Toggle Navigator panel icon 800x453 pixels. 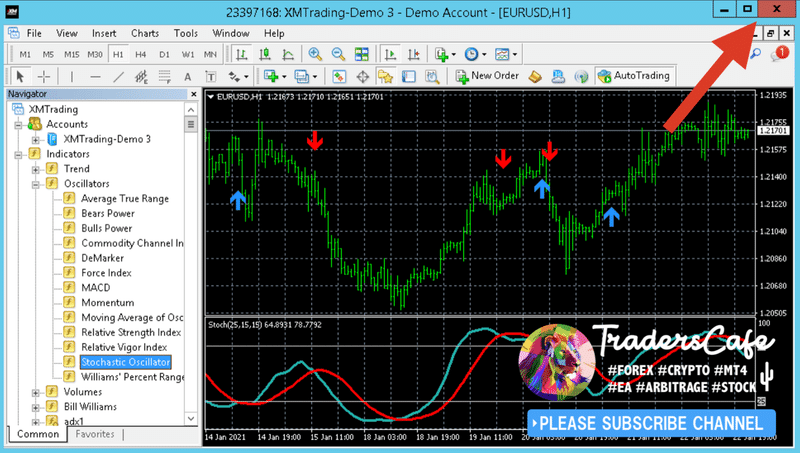(x=385, y=77)
